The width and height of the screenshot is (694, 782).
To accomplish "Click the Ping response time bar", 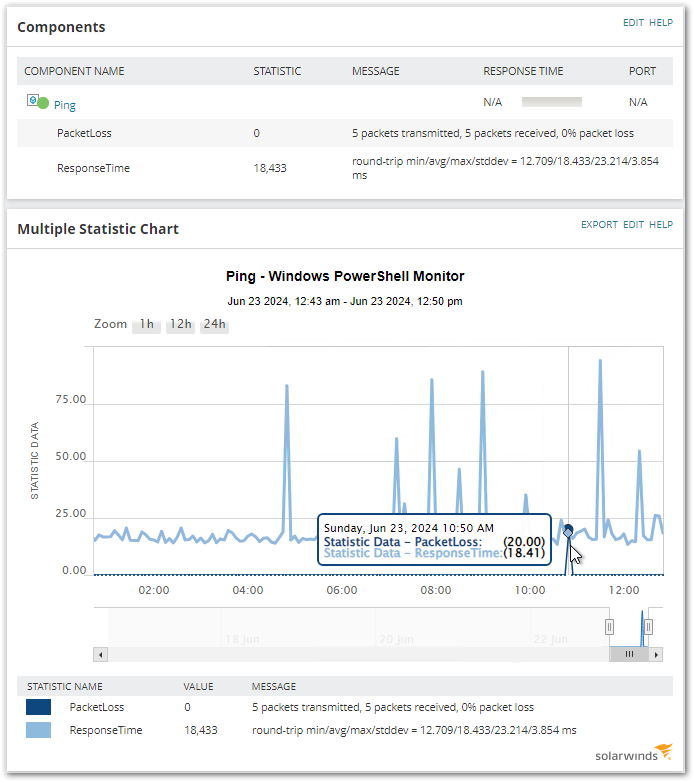I will tap(551, 102).
